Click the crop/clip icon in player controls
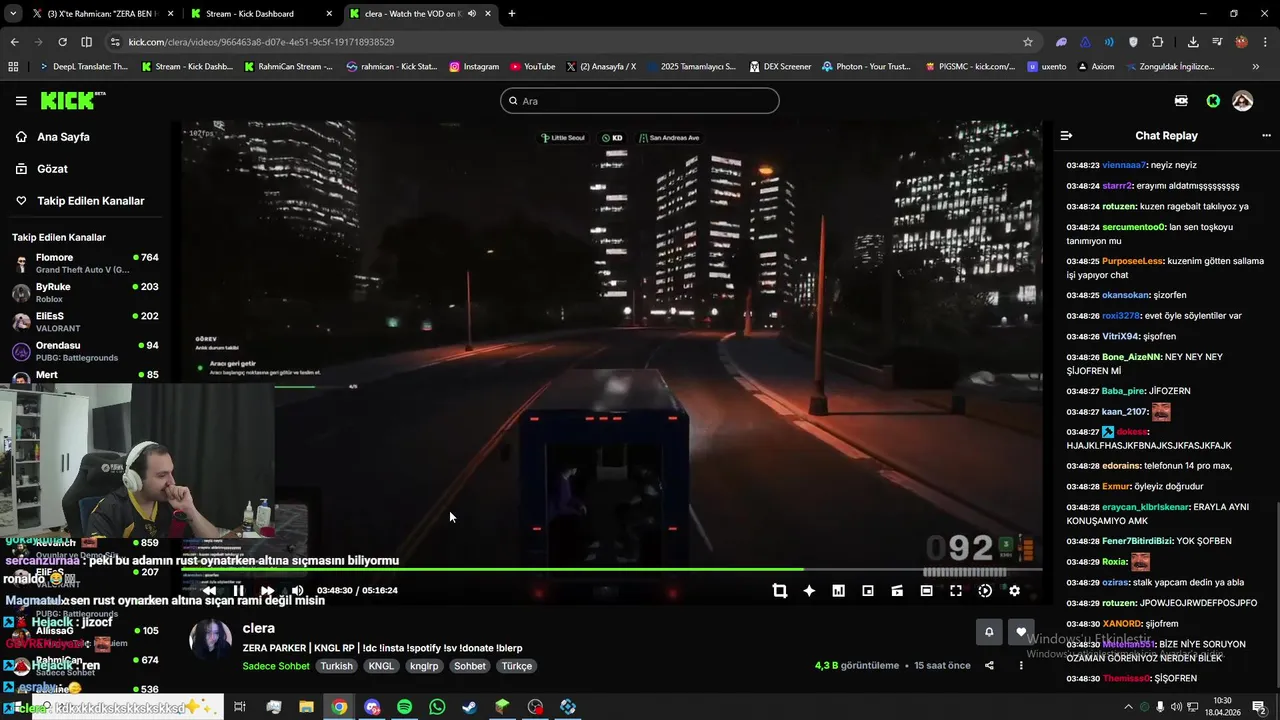 [x=780, y=591]
